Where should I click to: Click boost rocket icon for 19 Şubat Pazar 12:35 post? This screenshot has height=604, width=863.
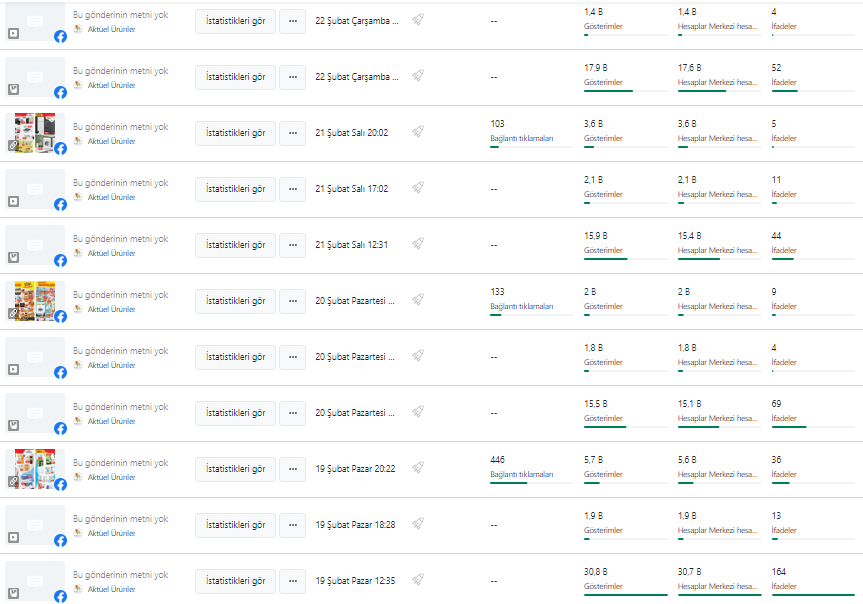[x=418, y=580]
